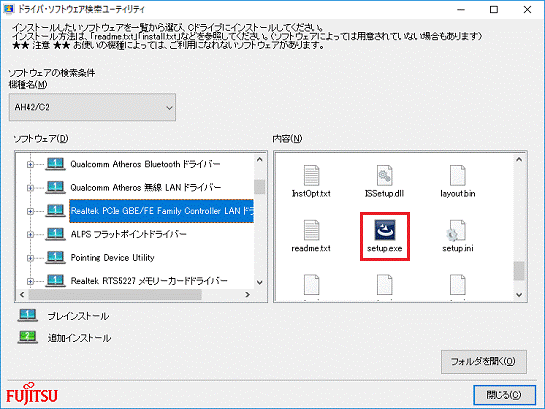Click the 閉じる(C) button
The image size is (545, 409).
(504, 395)
